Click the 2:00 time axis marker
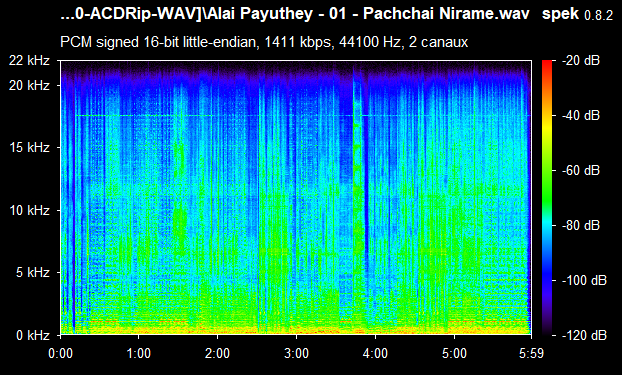This screenshot has width=622, height=375. point(217,353)
